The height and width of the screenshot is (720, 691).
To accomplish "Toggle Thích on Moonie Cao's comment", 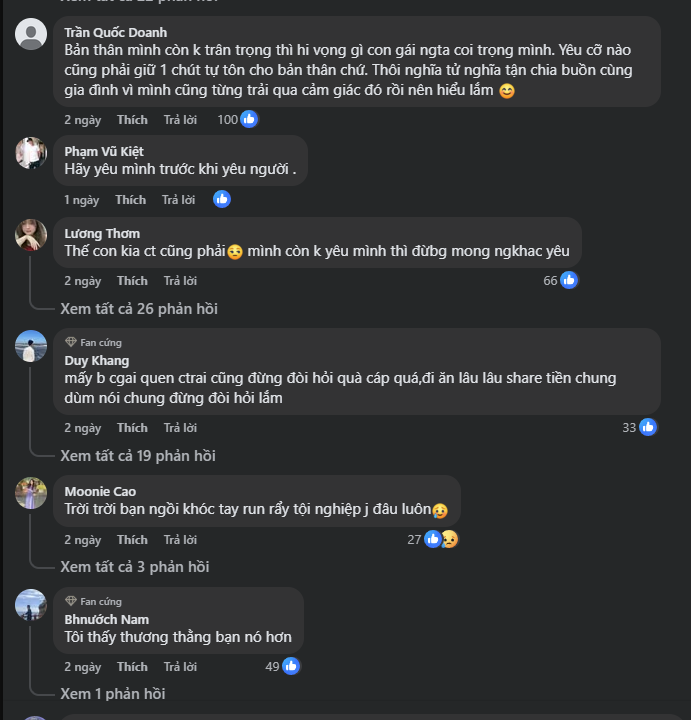I will pos(132,540).
